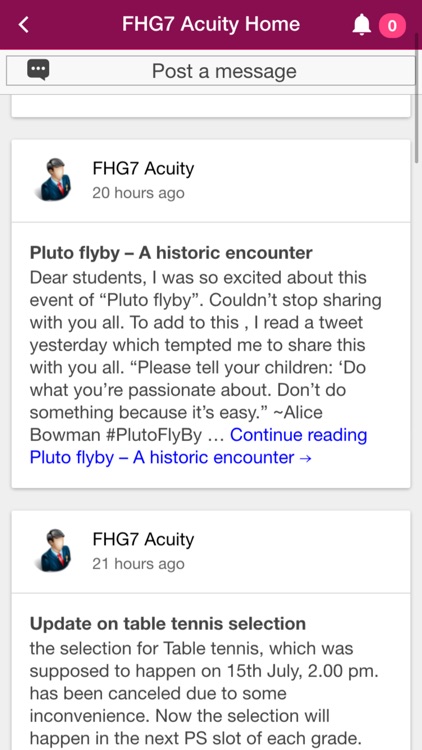
Task: Tap the back arrow in header
Action: [x=24, y=24]
